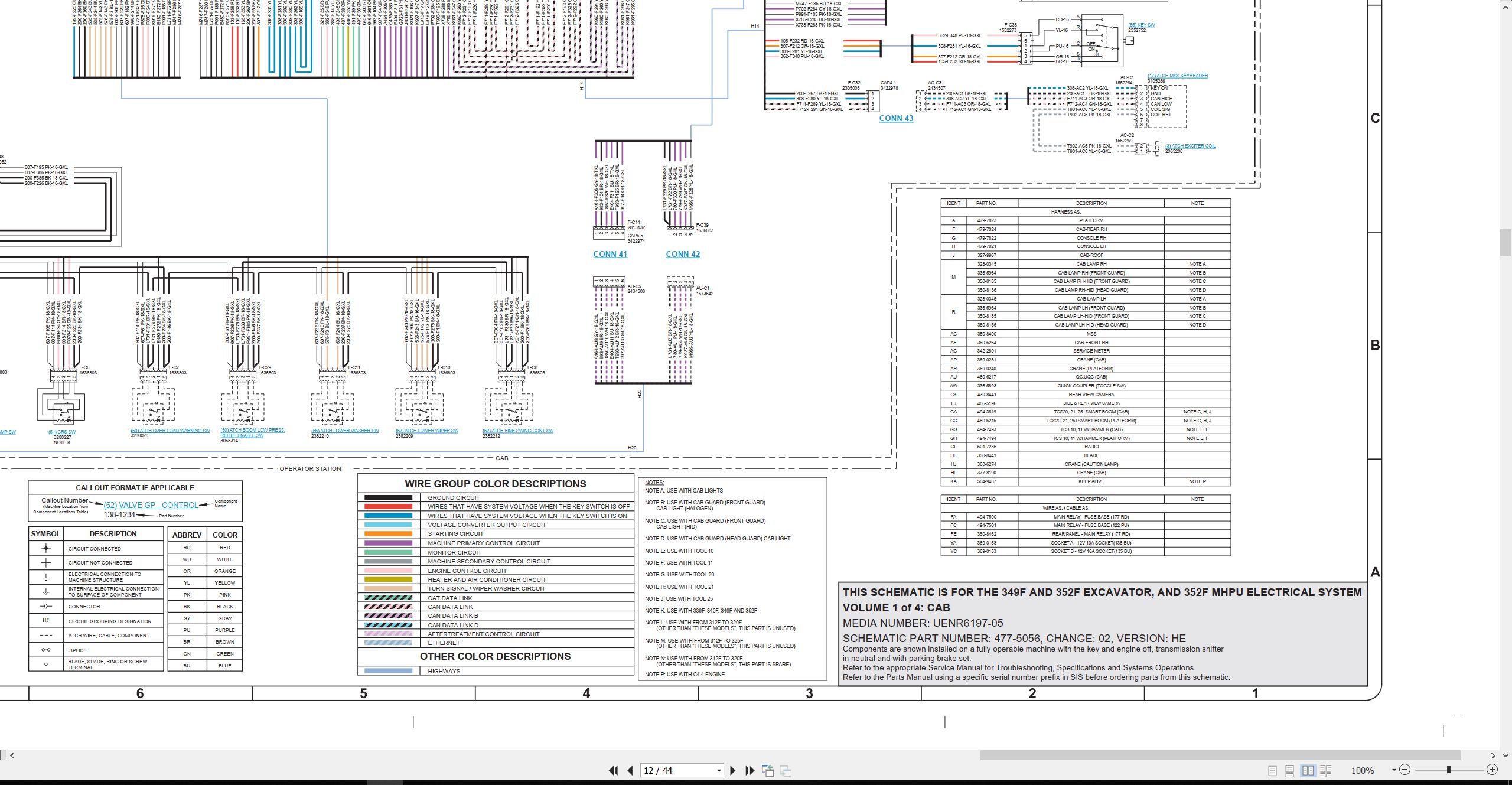Click the black GROUND CIRCUIT swatch
The image size is (1512, 785).
[388, 497]
